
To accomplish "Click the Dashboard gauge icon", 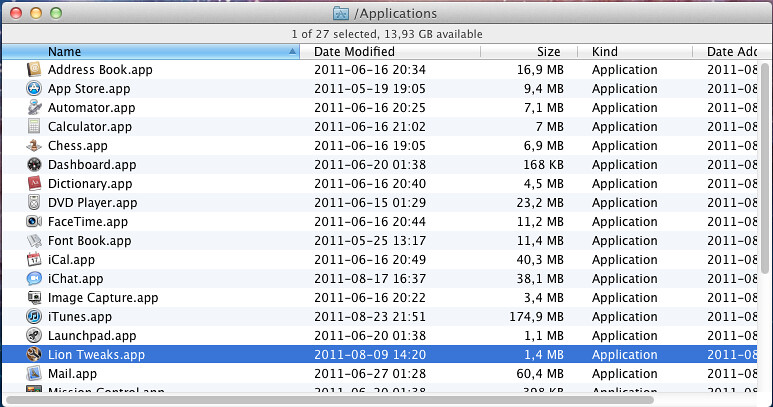I will tap(34, 165).
